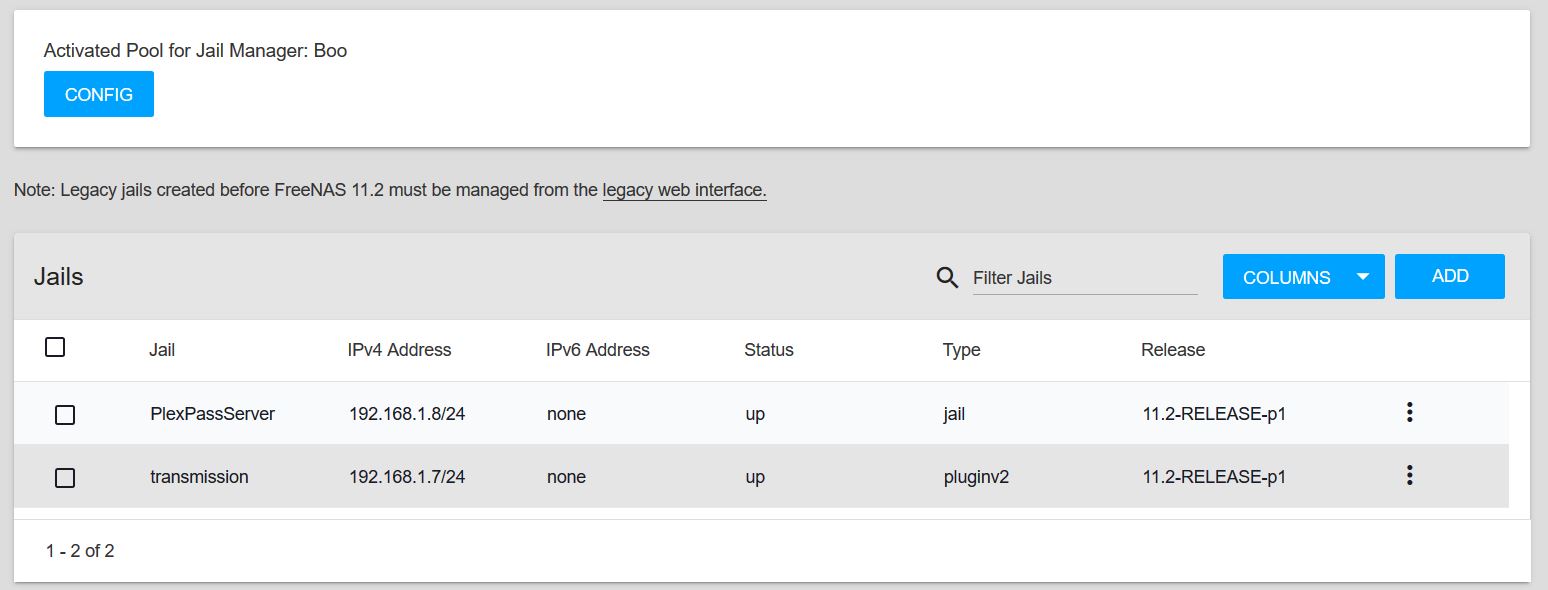
Task: Sort by the Jail column header
Action: [162, 350]
